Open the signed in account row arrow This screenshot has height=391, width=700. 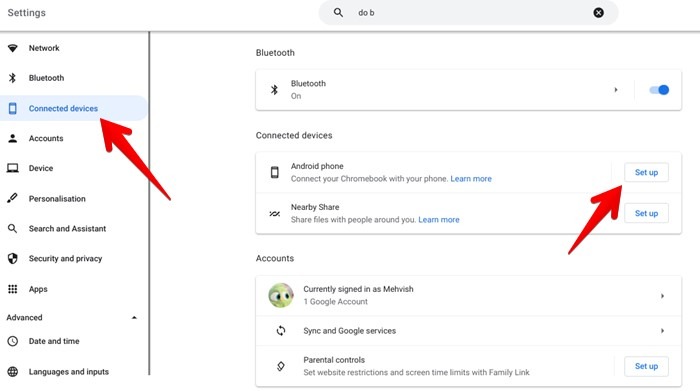tap(662, 296)
